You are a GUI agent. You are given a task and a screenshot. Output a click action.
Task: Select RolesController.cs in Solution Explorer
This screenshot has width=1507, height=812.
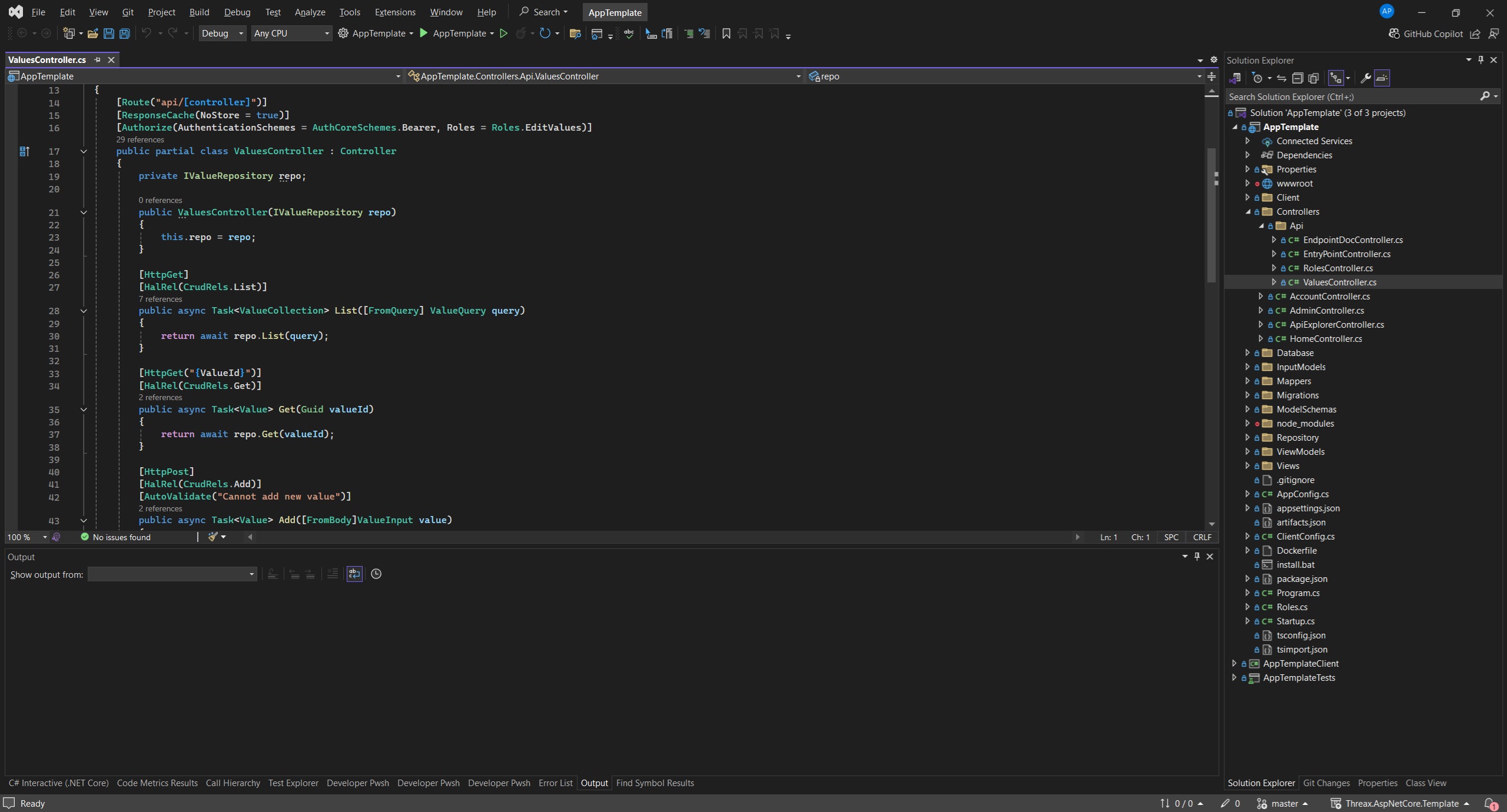pos(1337,268)
